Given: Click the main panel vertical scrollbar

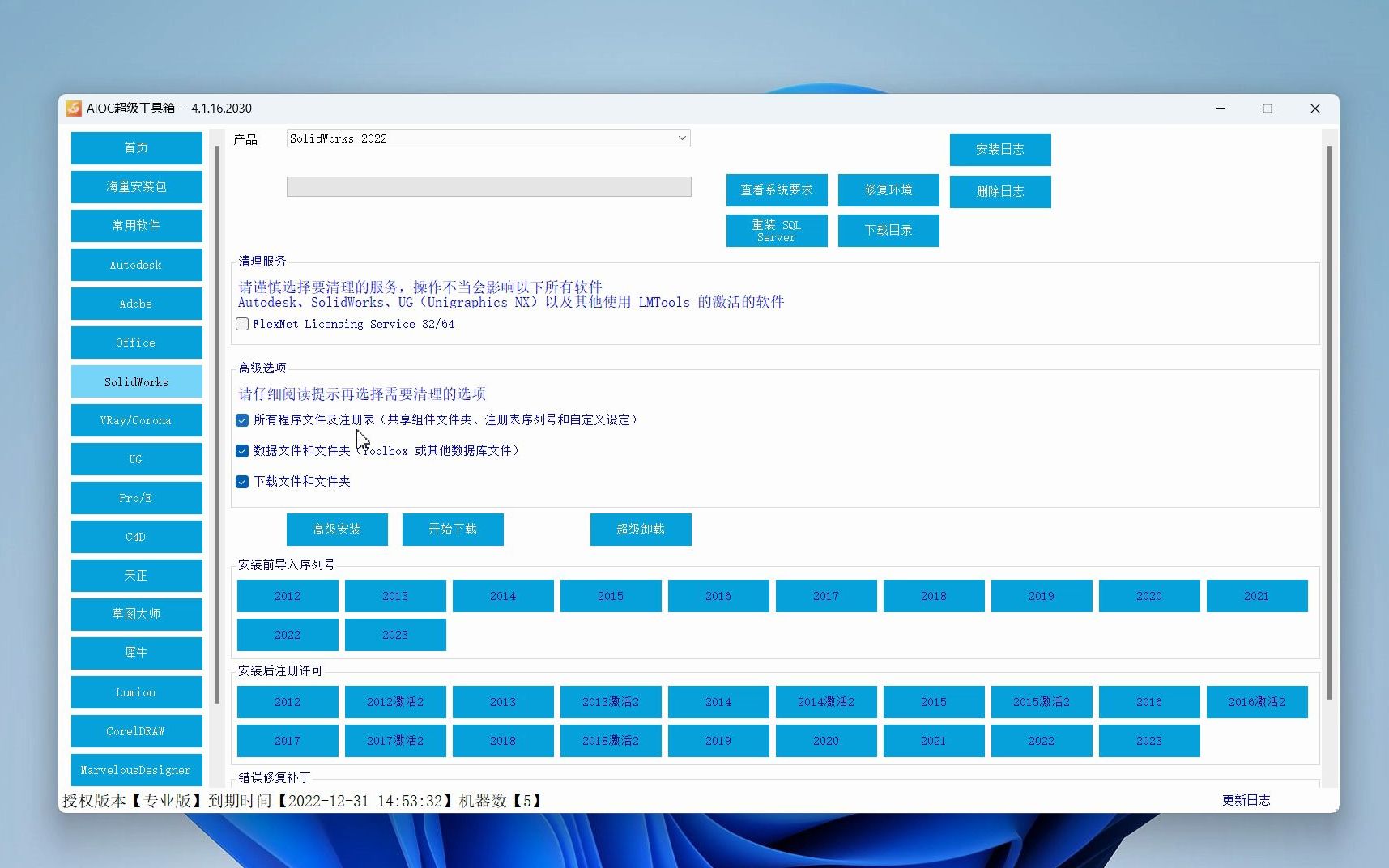Looking at the screenshot, I should 1329,423.
